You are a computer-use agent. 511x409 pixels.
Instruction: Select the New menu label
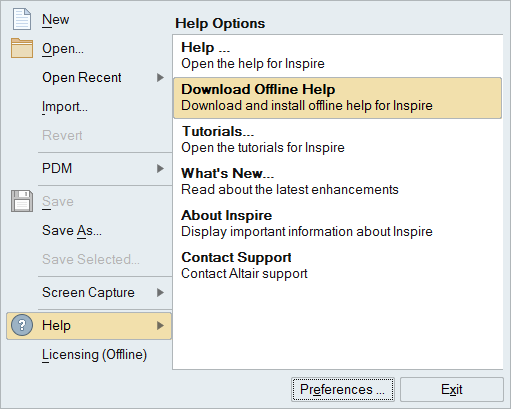56,20
